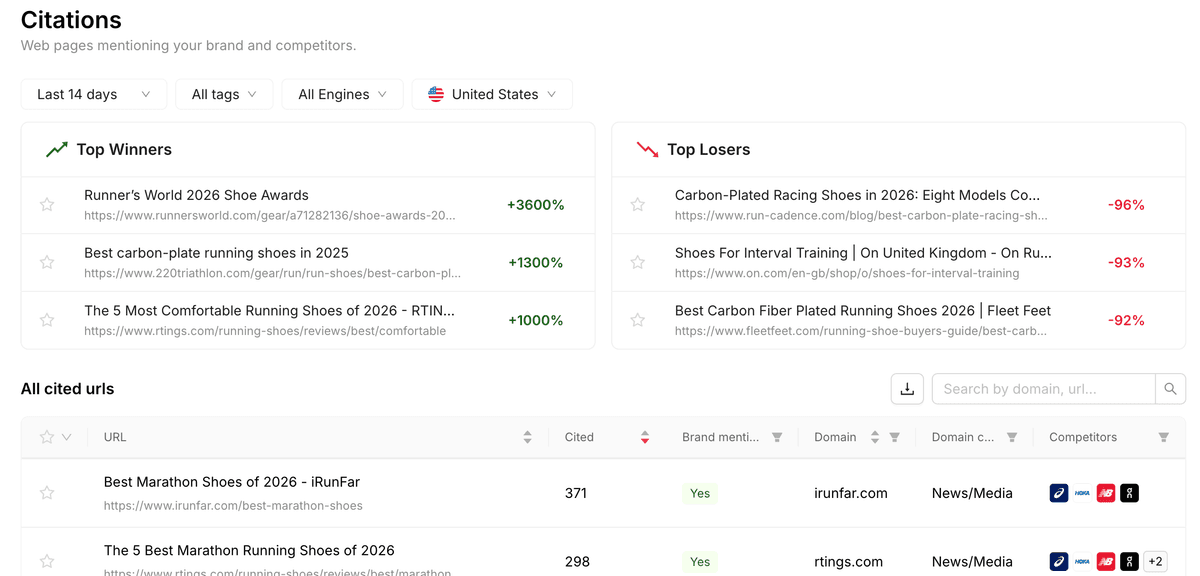Click the +3600% change value

point(536,205)
